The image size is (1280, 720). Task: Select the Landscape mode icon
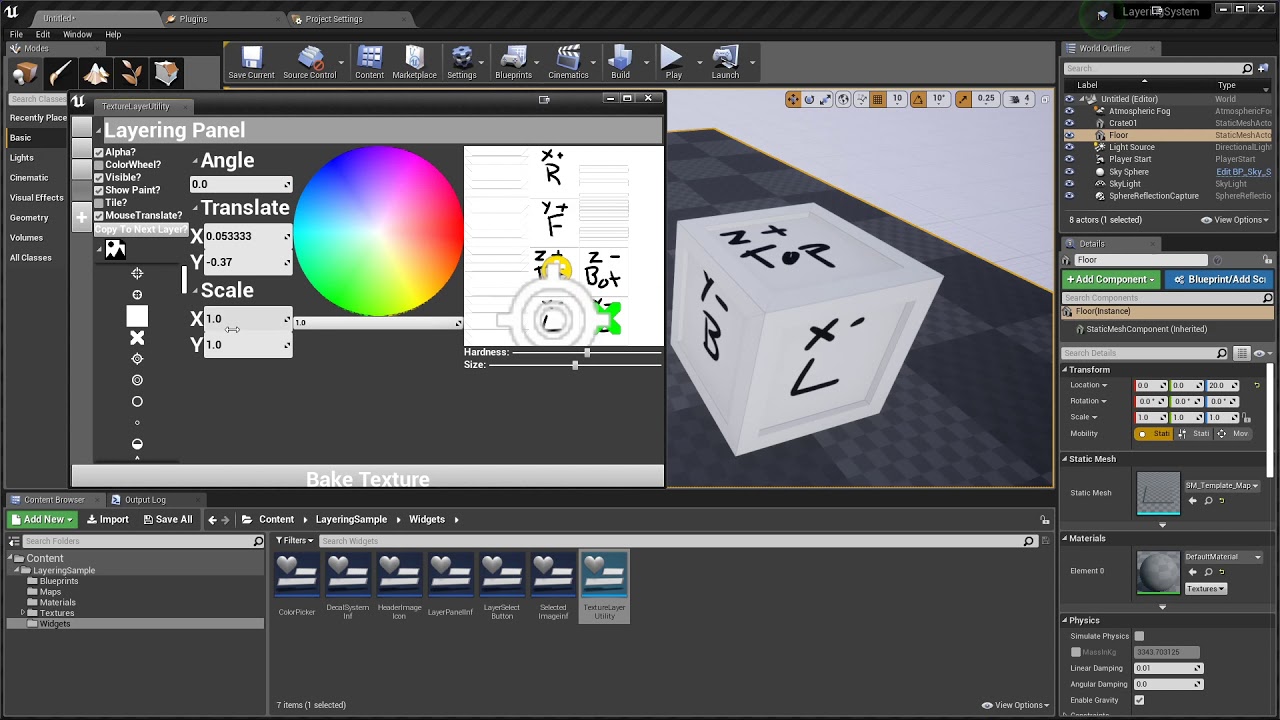[96, 73]
